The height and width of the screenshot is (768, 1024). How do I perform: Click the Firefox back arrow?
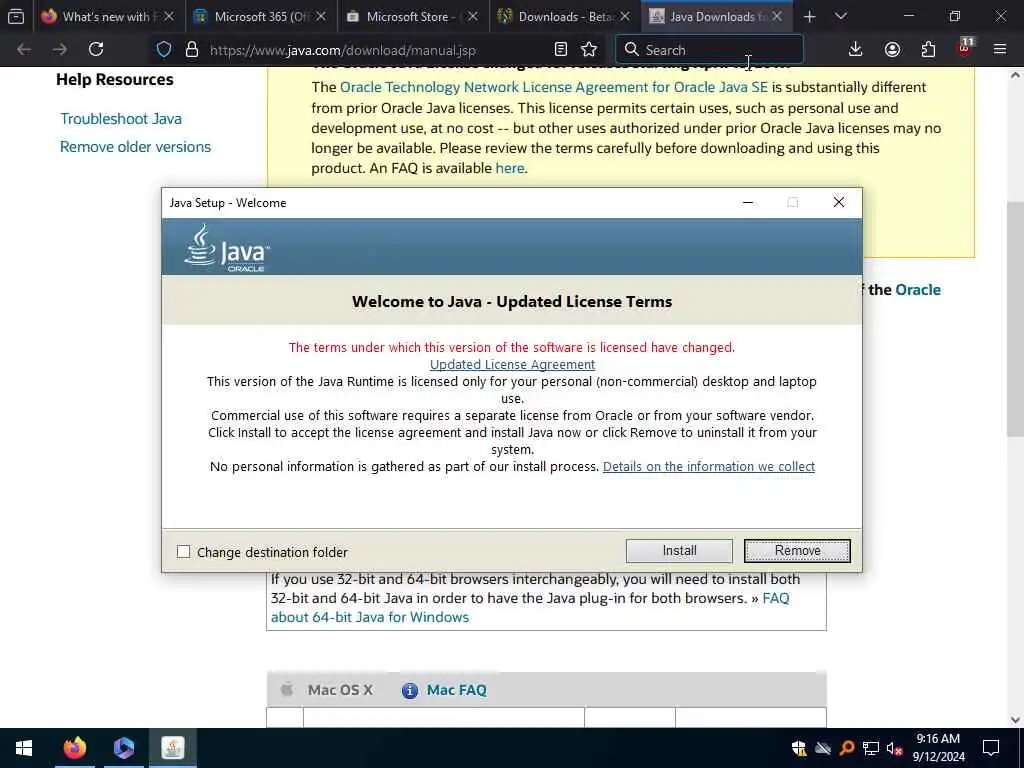24,50
